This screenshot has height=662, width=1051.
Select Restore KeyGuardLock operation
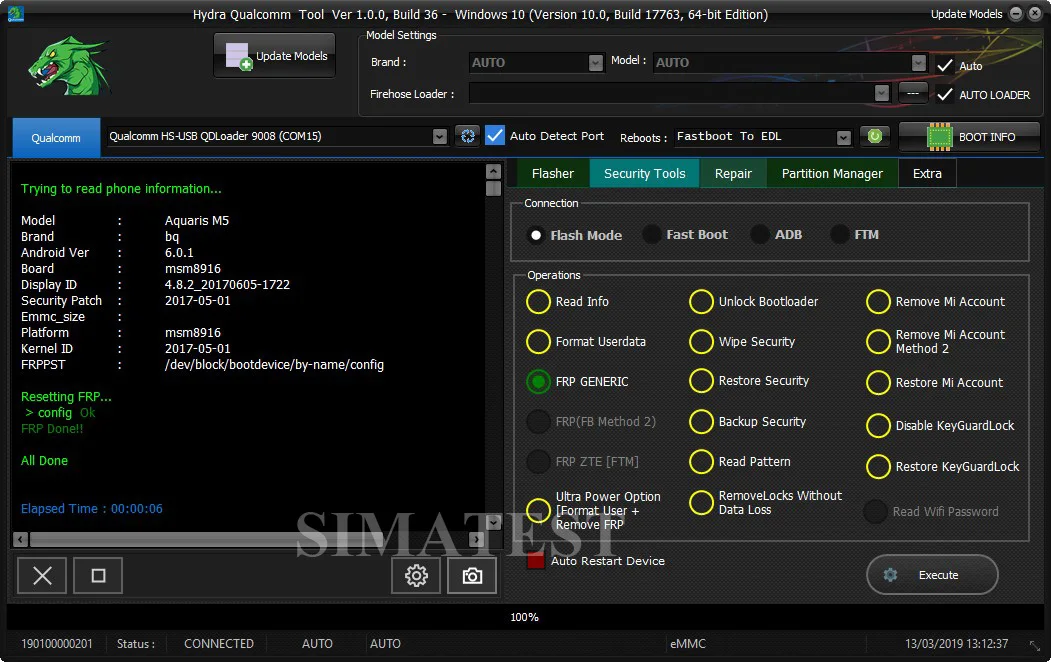(x=878, y=466)
